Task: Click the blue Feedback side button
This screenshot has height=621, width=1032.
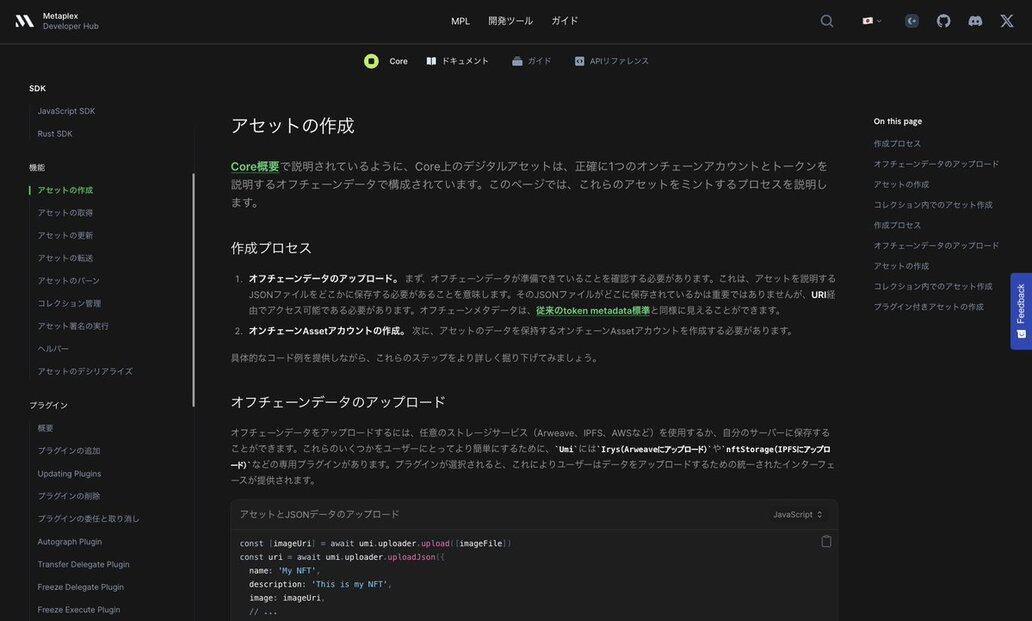Action: pos(1020,310)
